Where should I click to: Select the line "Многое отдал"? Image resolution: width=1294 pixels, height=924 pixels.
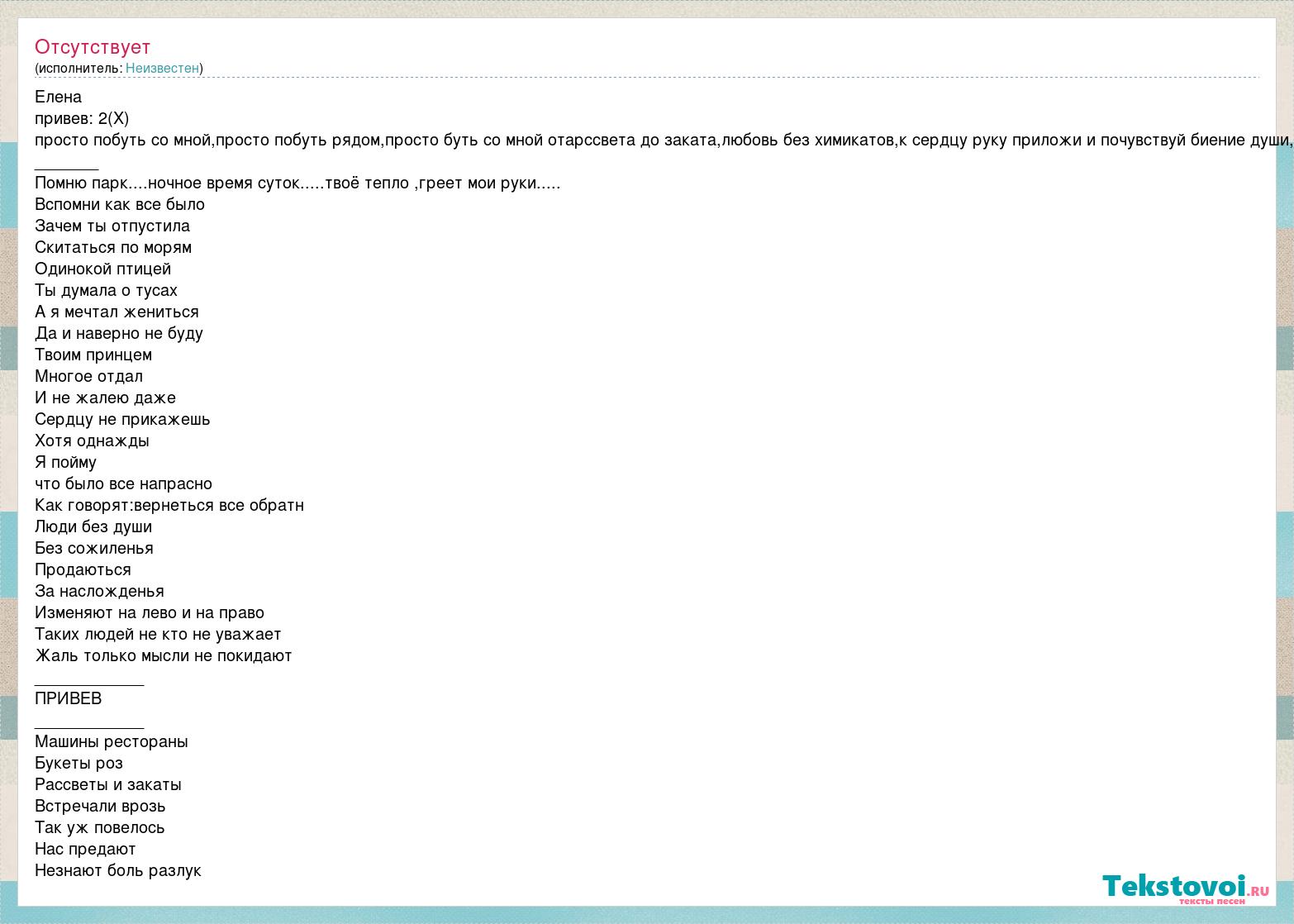[x=88, y=376]
